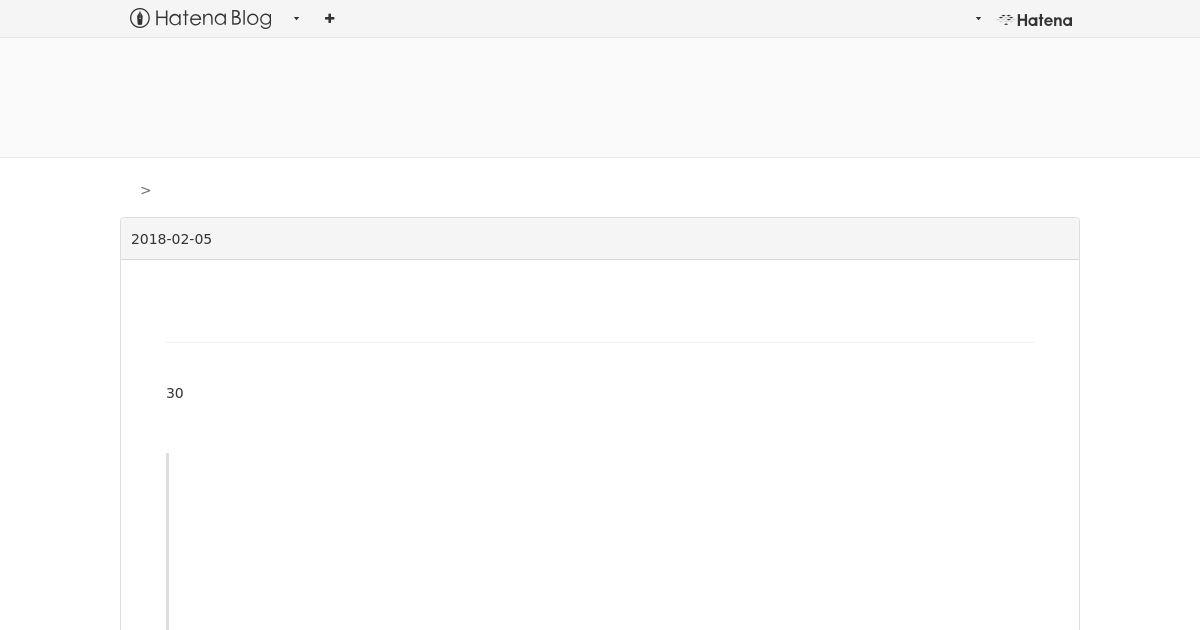Go to Hatena Blog home via wordmark
The height and width of the screenshot is (630, 1200).
213,18
